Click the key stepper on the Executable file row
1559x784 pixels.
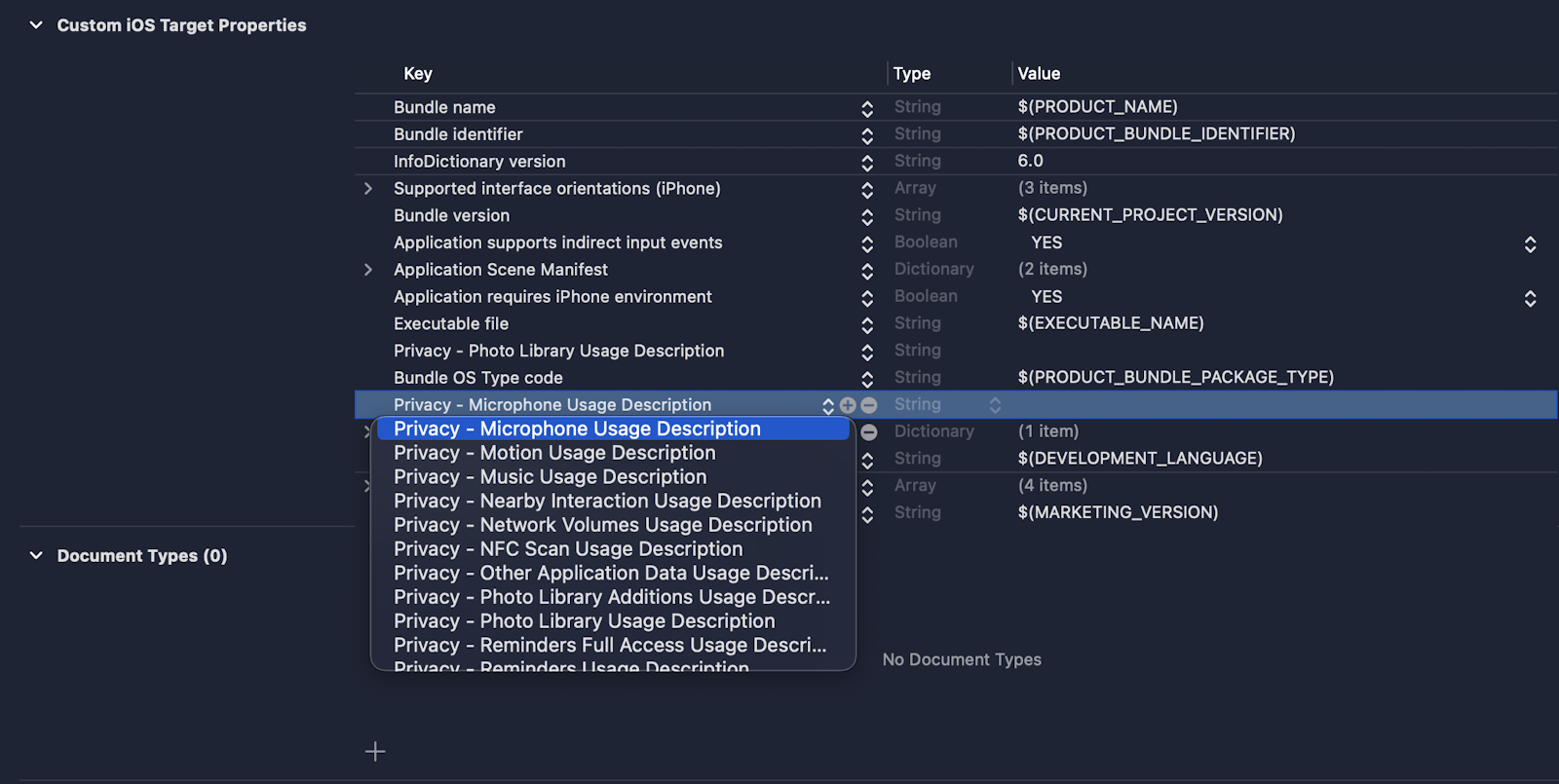tap(867, 324)
